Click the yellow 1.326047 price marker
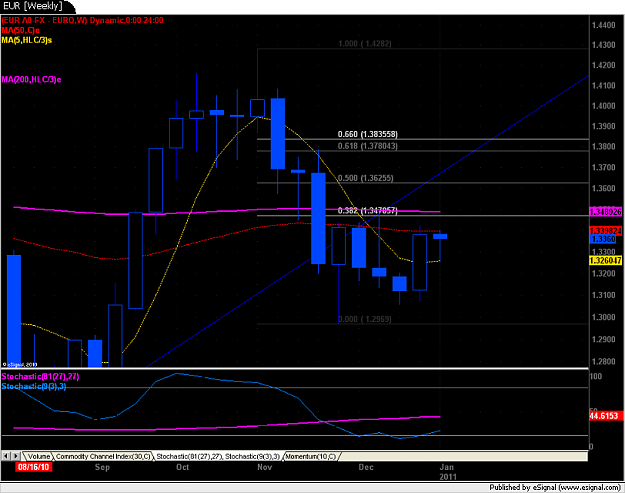625x493 pixels. [x=605, y=261]
